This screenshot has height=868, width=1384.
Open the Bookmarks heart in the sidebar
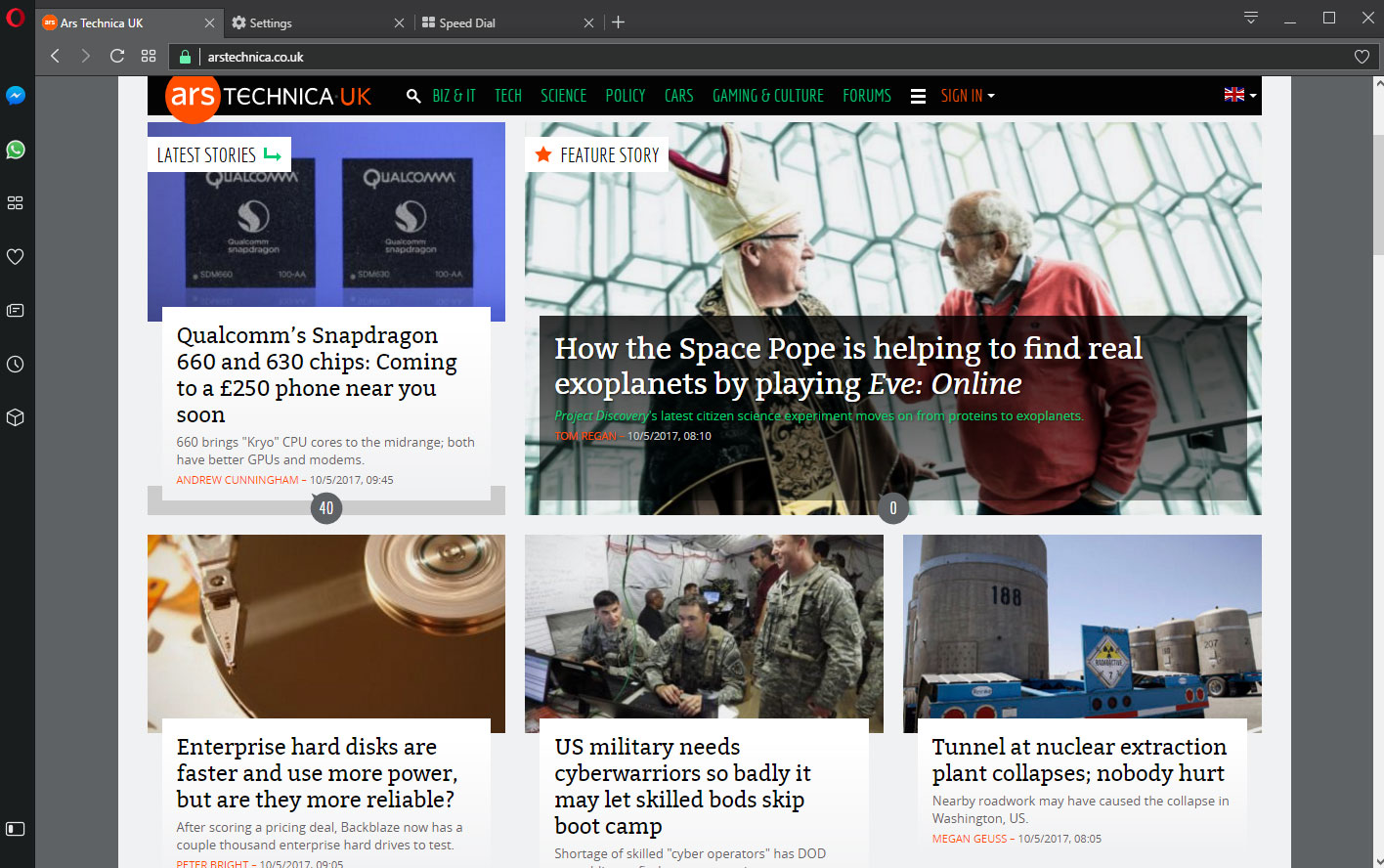click(16, 257)
